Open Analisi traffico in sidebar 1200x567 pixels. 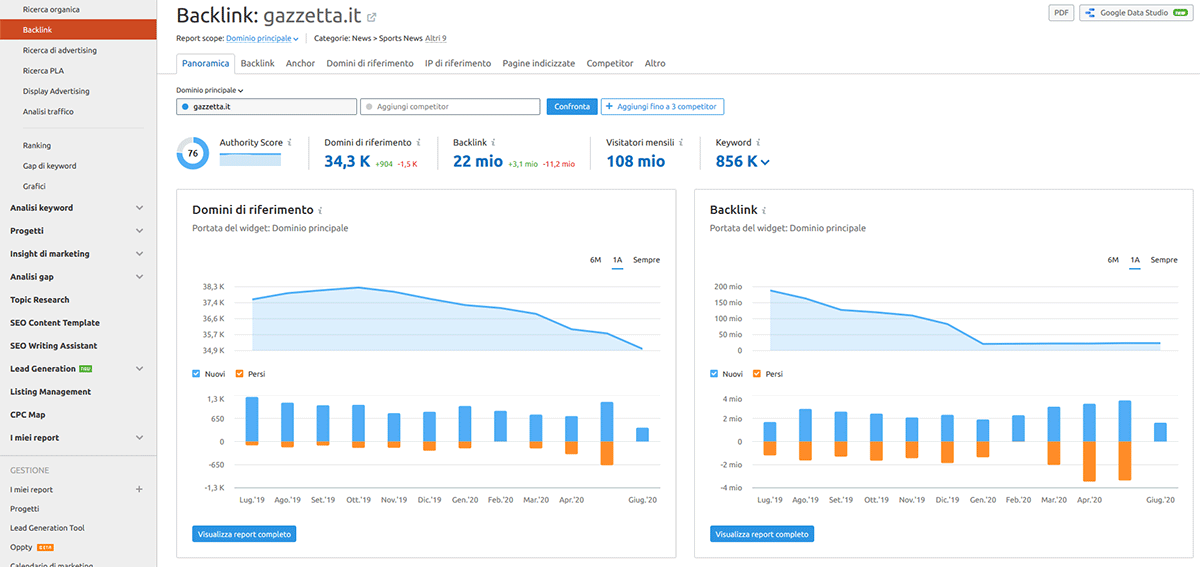(x=48, y=112)
